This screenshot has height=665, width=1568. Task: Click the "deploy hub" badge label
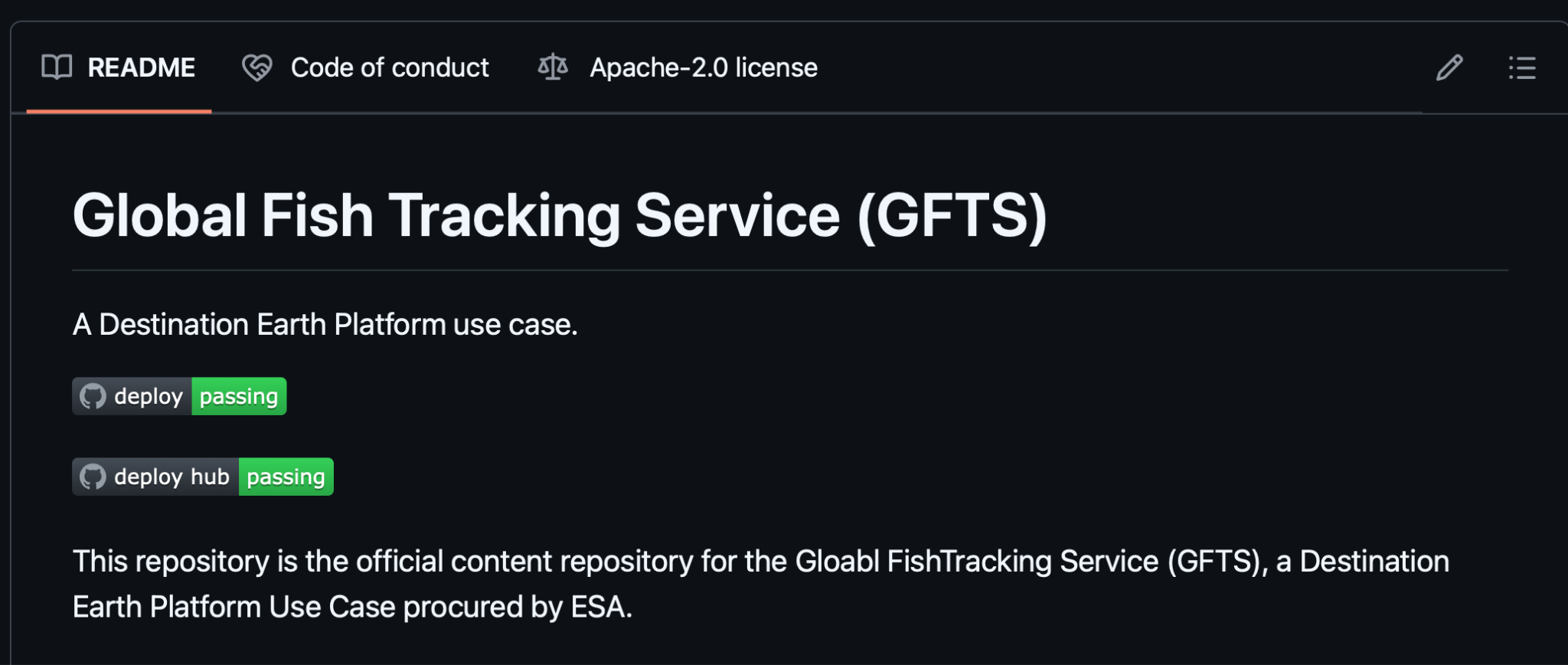click(171, 477)
